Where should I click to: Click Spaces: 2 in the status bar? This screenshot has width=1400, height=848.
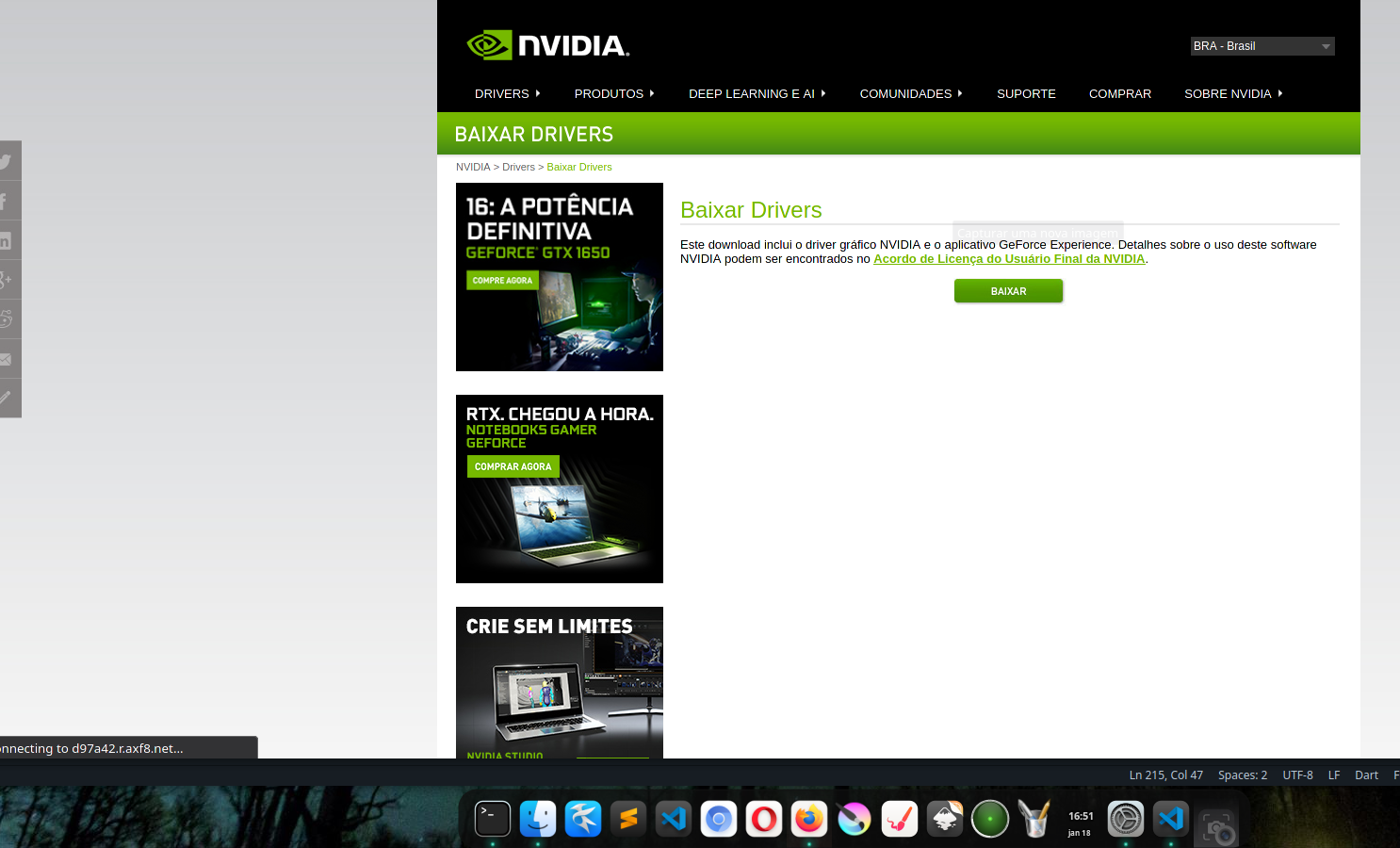pyautogui.click(x=1243, y=775)
